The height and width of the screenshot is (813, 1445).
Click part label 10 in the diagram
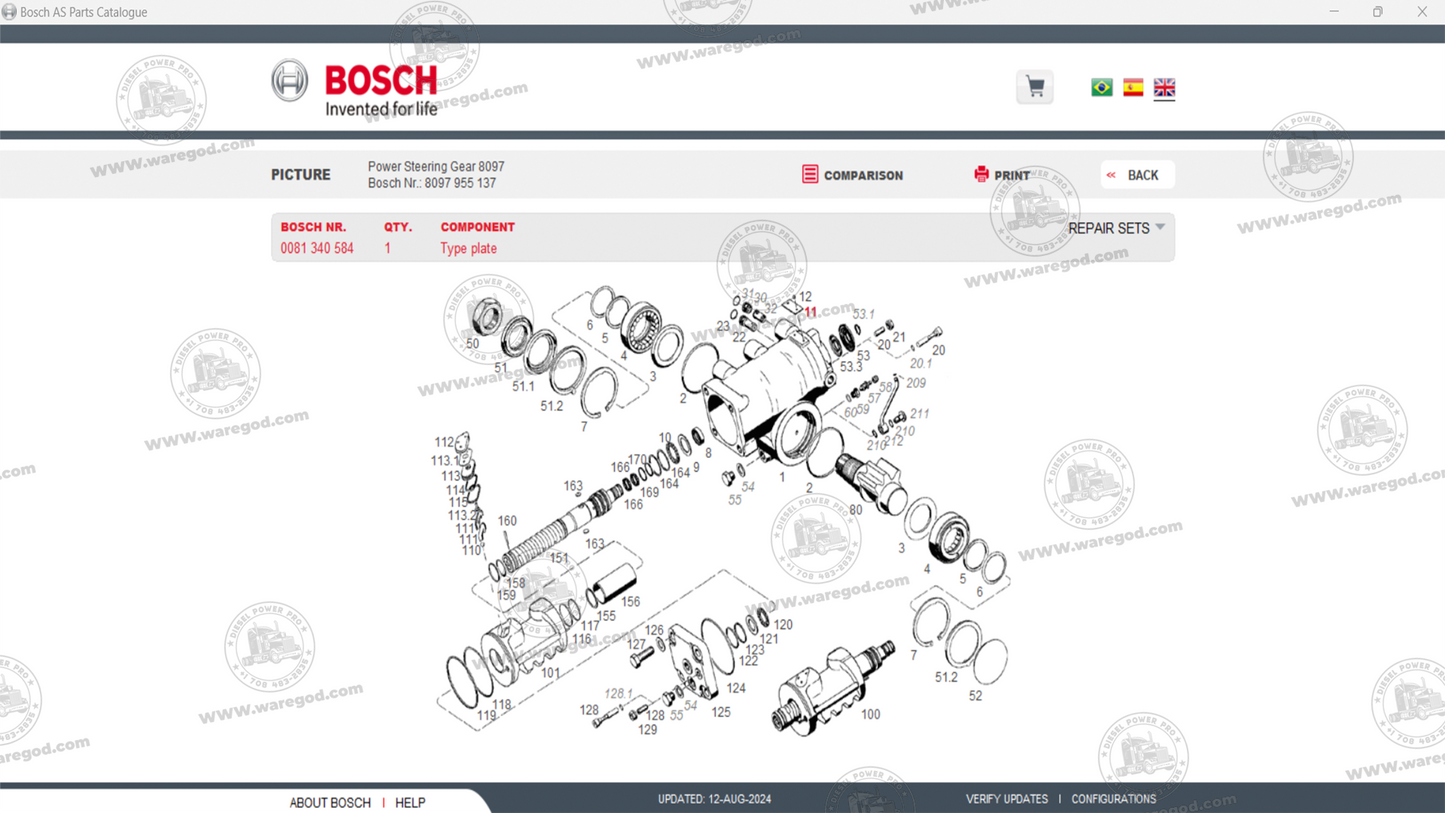[665, 438]
